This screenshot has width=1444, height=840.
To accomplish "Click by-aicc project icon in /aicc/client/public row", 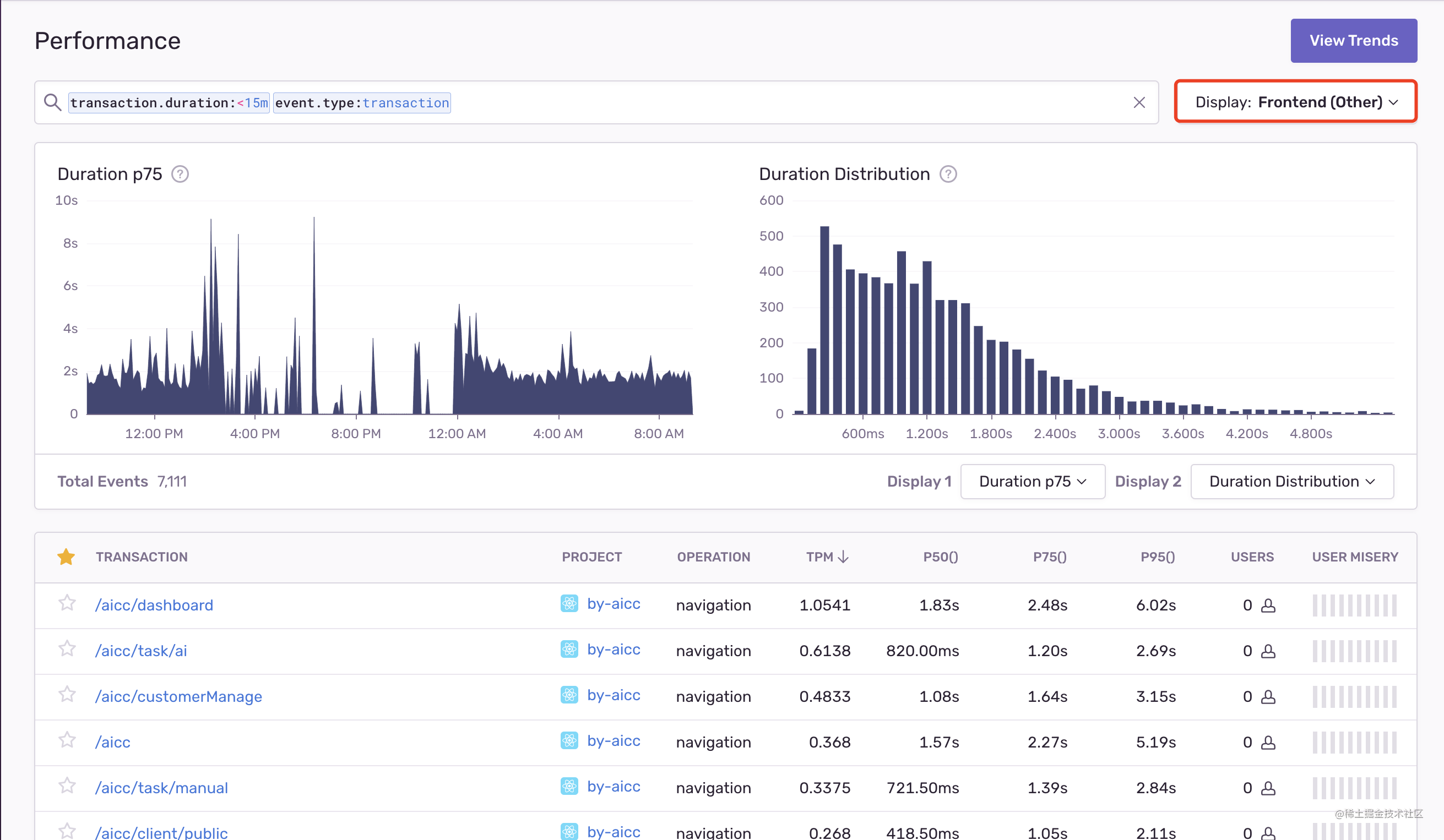I will pos(569,831).
